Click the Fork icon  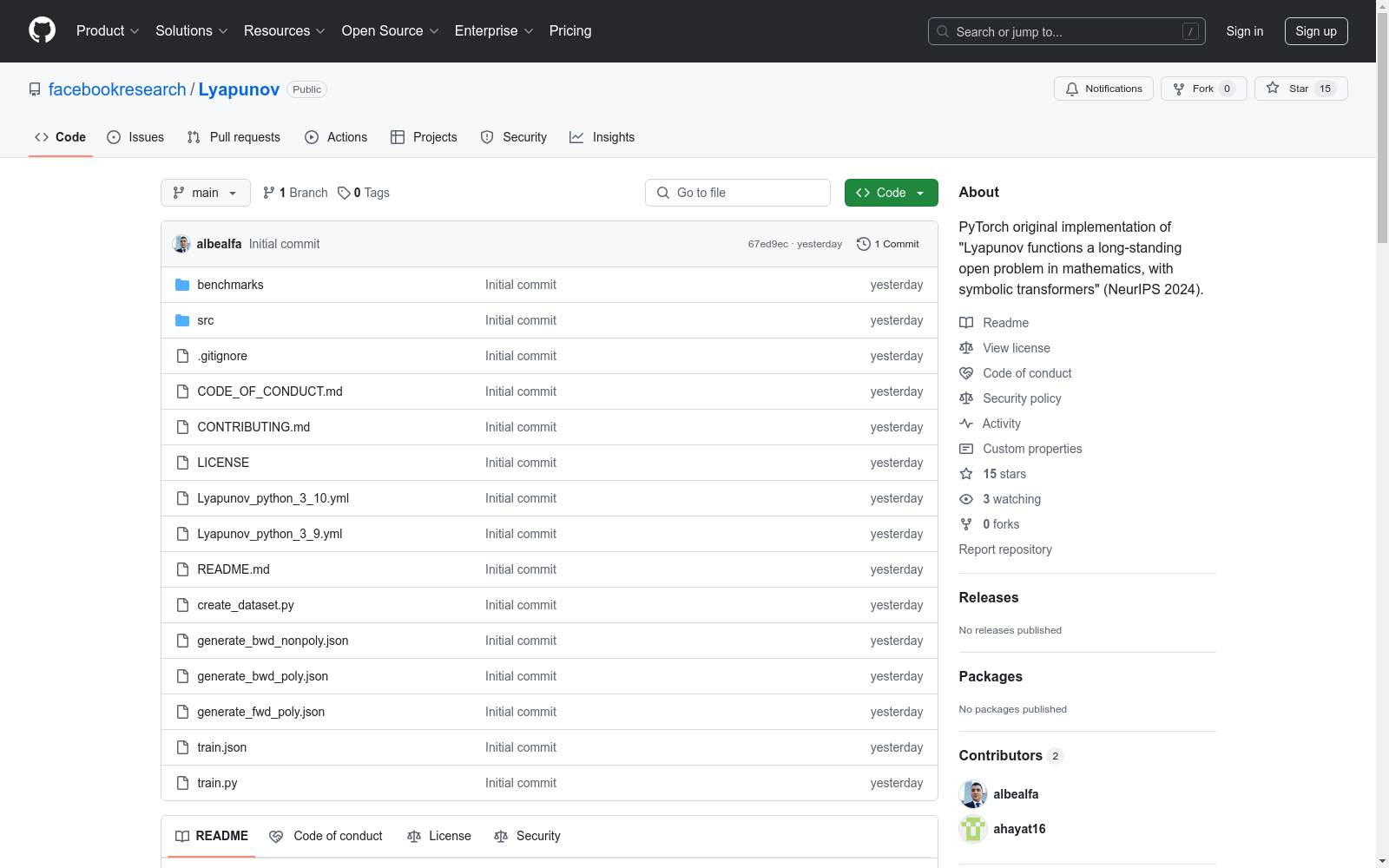click(x=1179, y=89)
